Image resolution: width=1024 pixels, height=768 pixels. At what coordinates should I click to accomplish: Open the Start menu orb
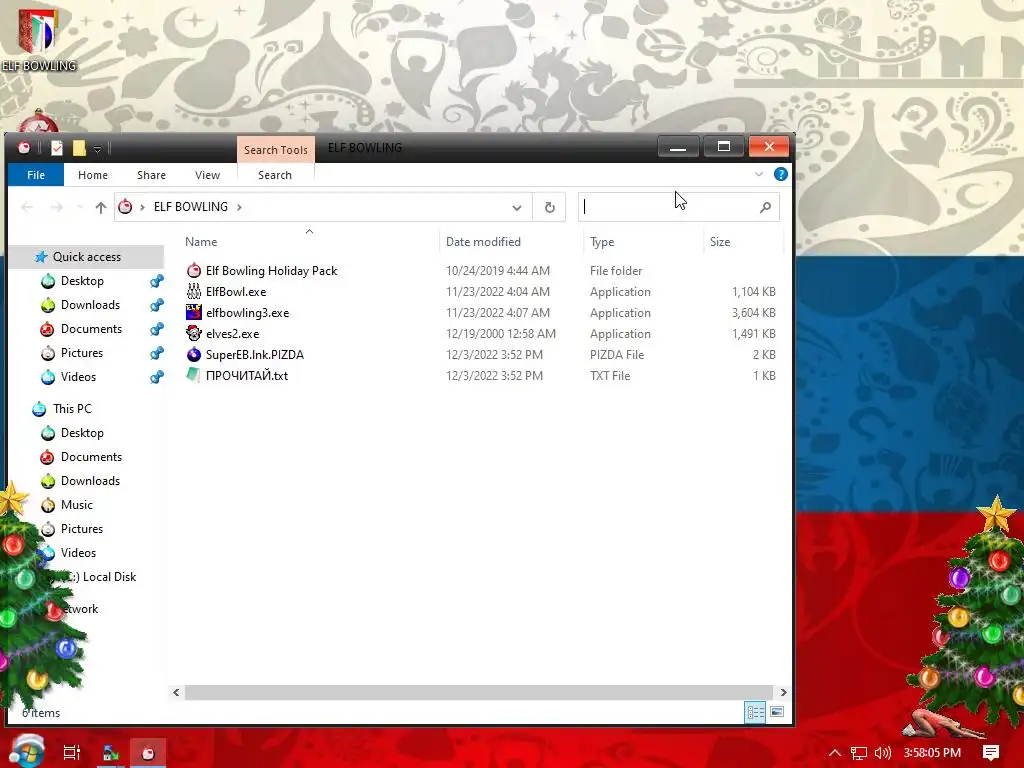coord(26,751)
